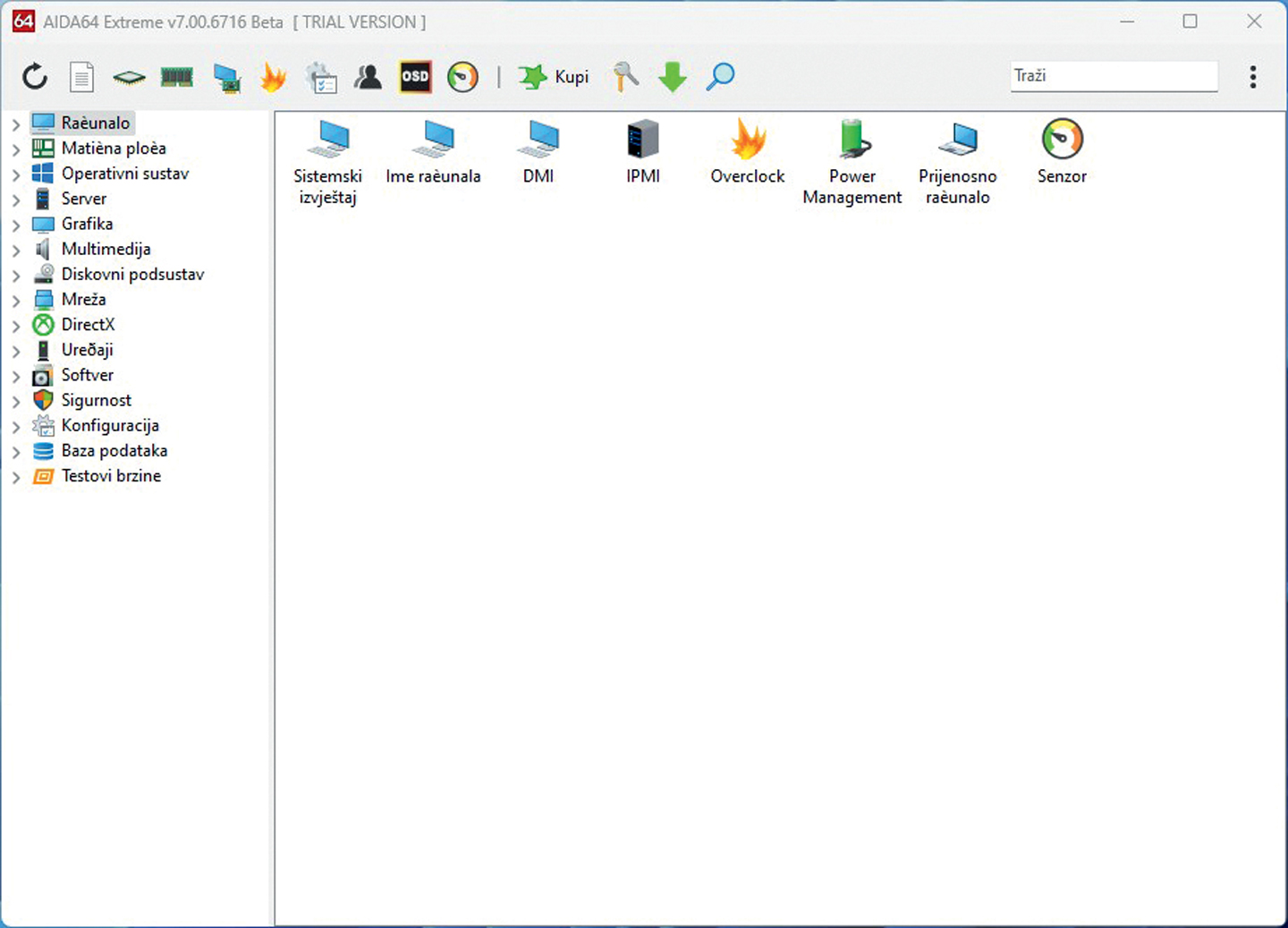Click the AIDA64 title bar logo
Image resolution: width=1288 pixels, height=928 pixels.
pos(23,21)
